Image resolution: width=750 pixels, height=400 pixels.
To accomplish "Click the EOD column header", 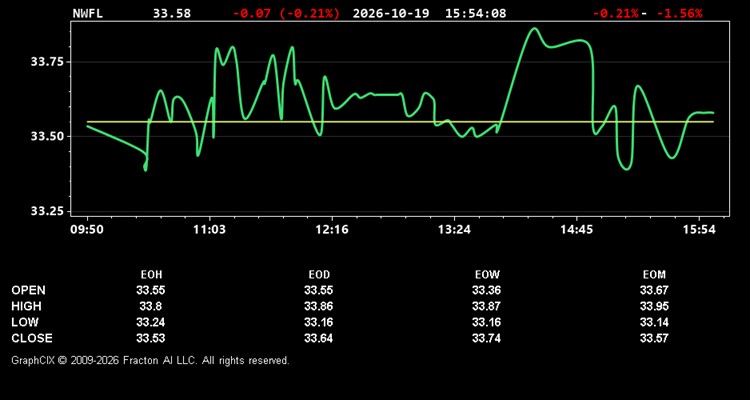I will 319,275.
